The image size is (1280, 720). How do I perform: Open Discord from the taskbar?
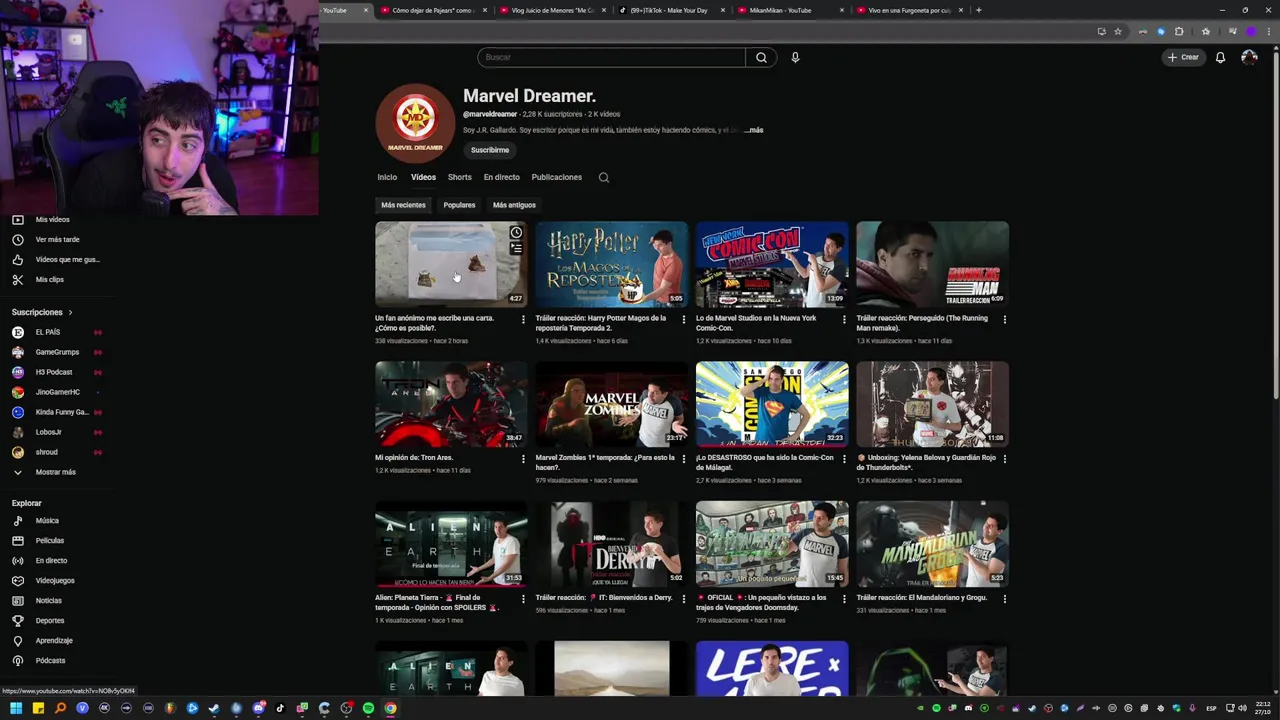point(258,708)
